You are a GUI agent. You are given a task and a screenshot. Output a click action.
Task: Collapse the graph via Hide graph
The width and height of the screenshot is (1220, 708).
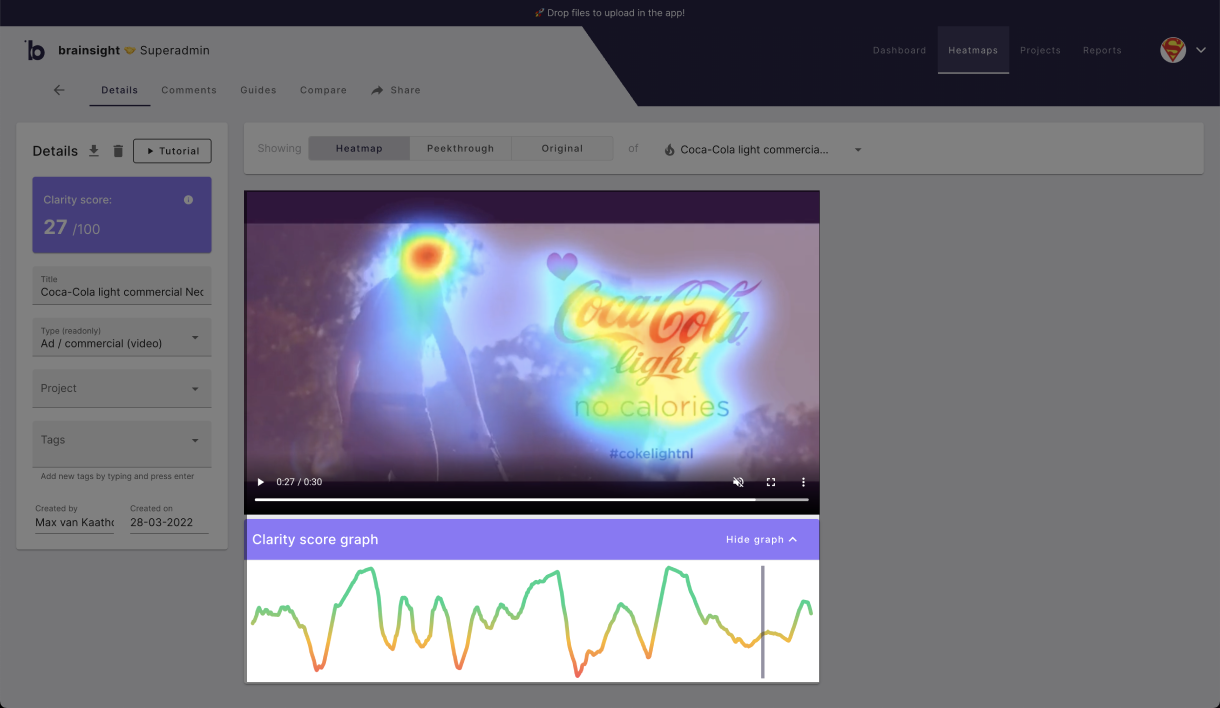(761, 540)
